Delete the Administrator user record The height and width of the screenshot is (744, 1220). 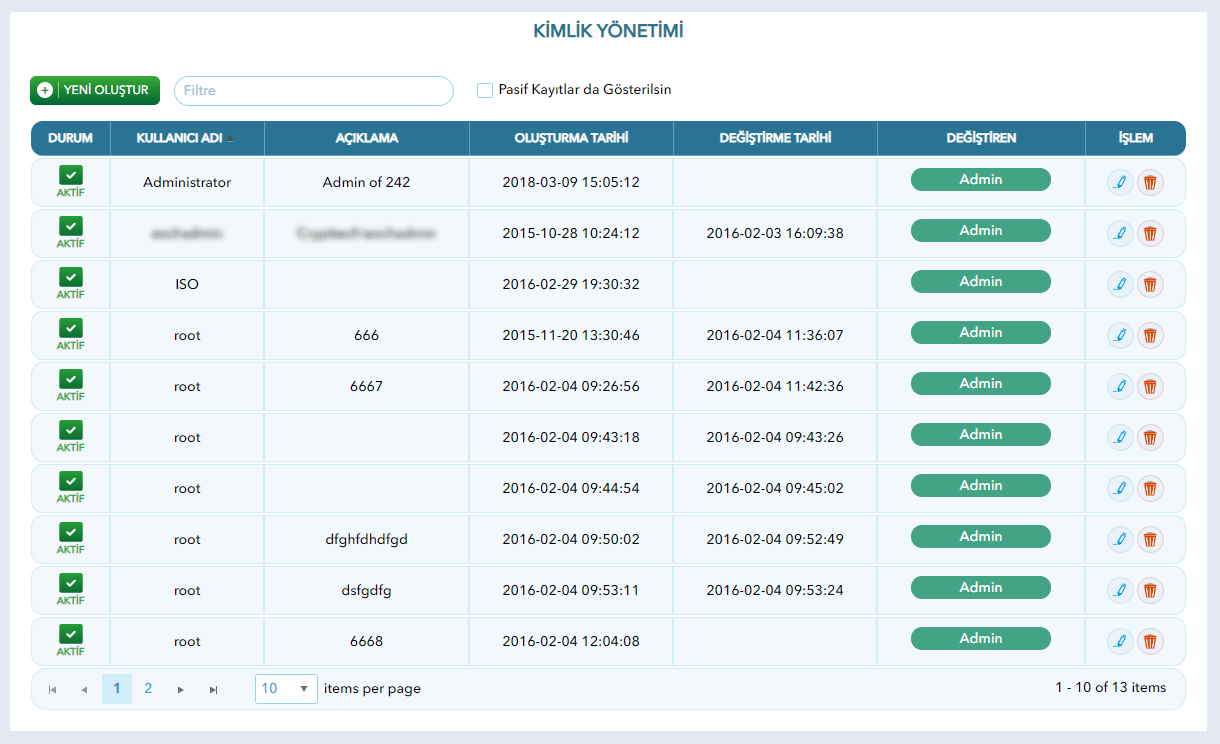1150,182
